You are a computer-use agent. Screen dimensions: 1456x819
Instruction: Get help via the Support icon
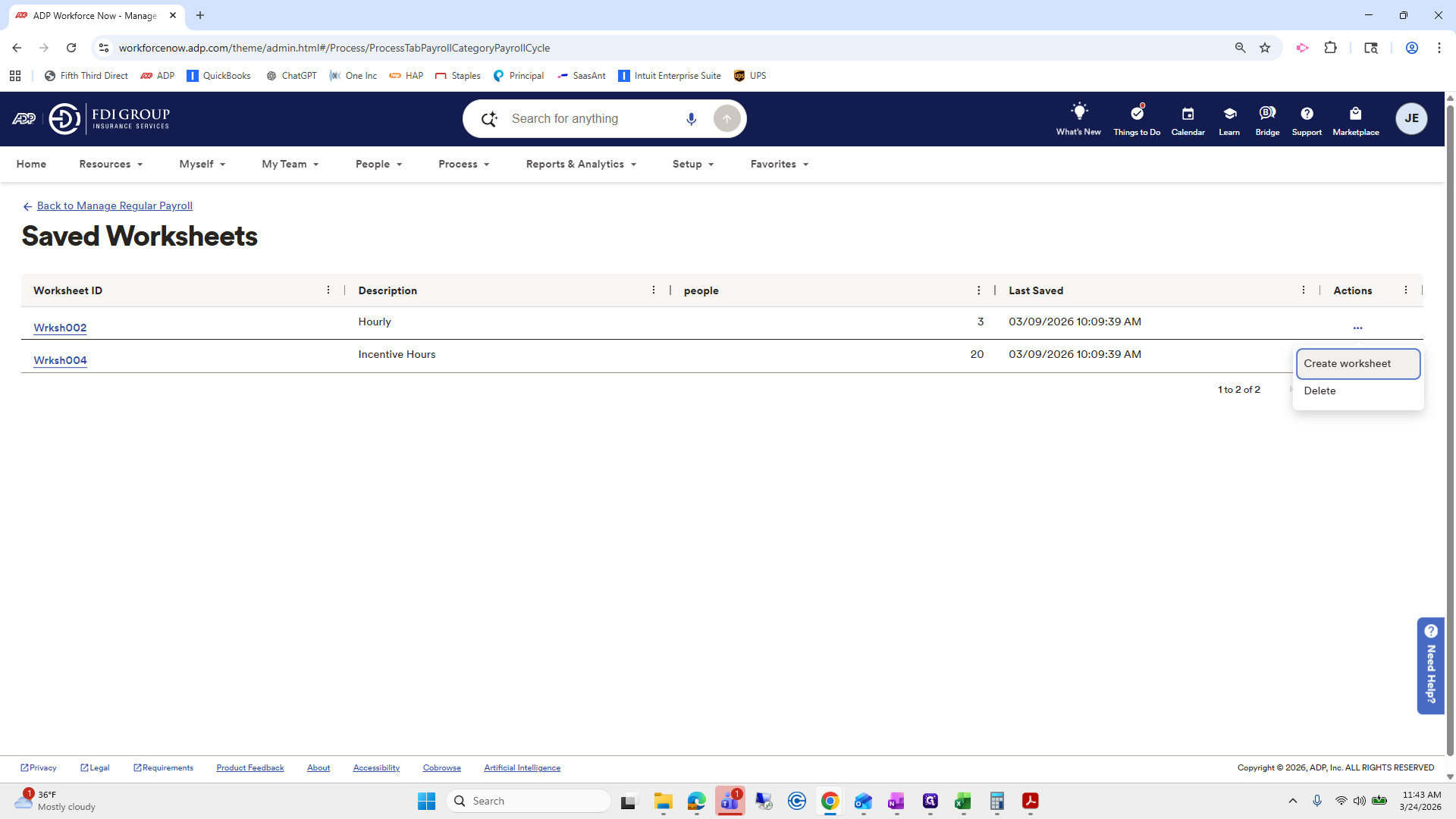pyautogui.click(x=1307, y=119)
